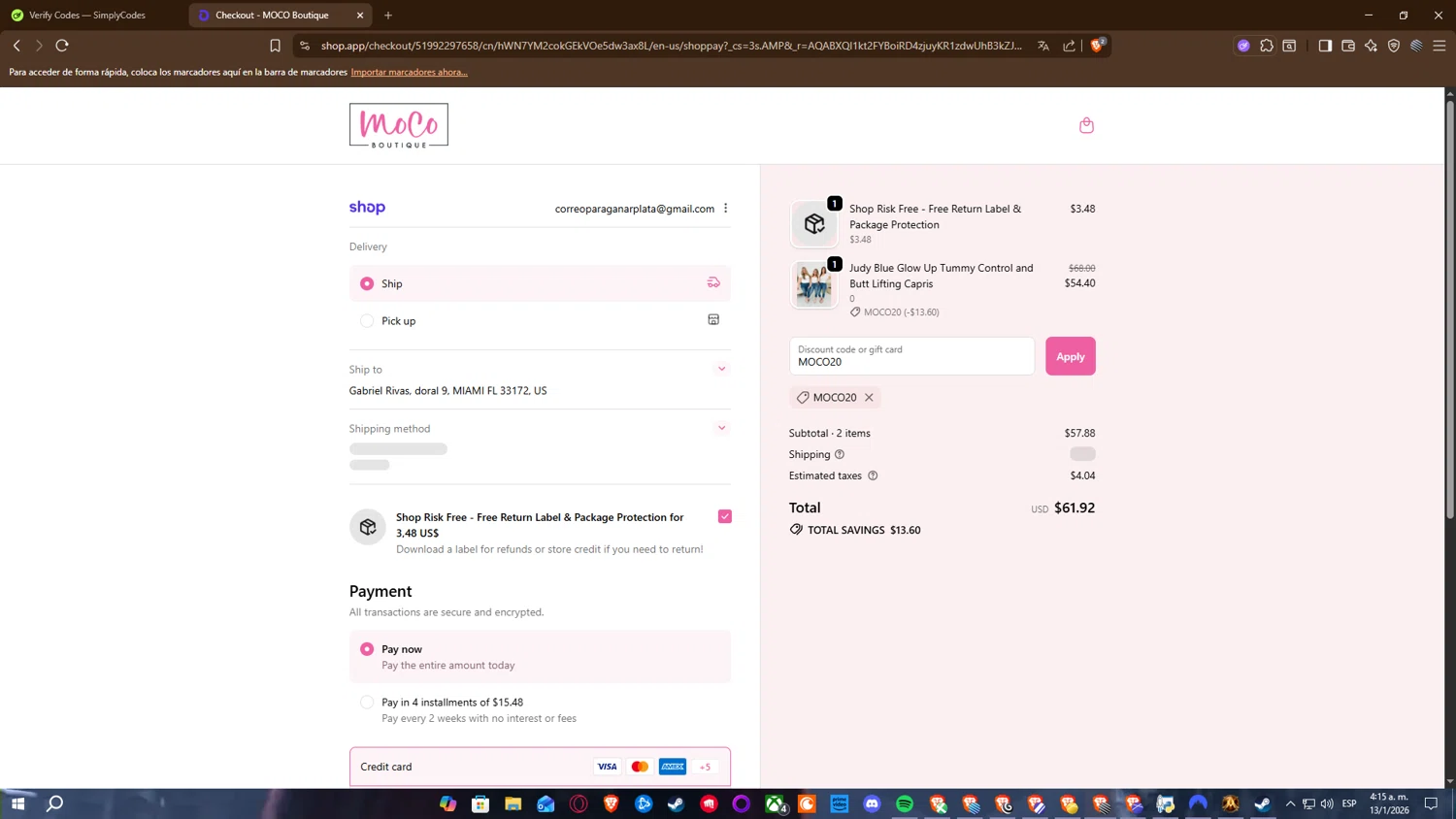This screenshot has height=819, width=1456.
Task: Open the Leo AI sparkle icon
Action: 1371,46
